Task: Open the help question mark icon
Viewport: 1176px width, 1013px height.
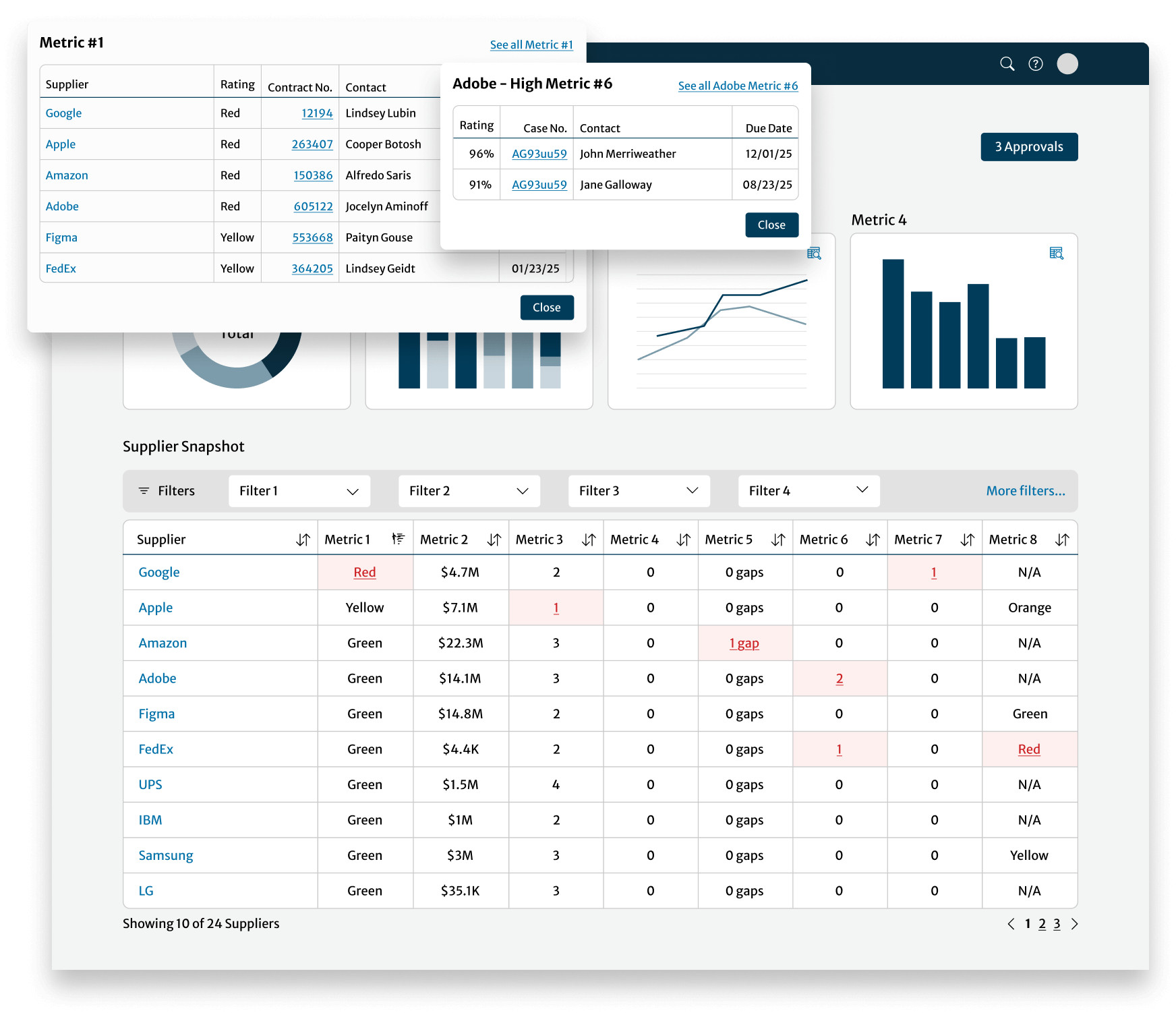Action: point(1035,64)
